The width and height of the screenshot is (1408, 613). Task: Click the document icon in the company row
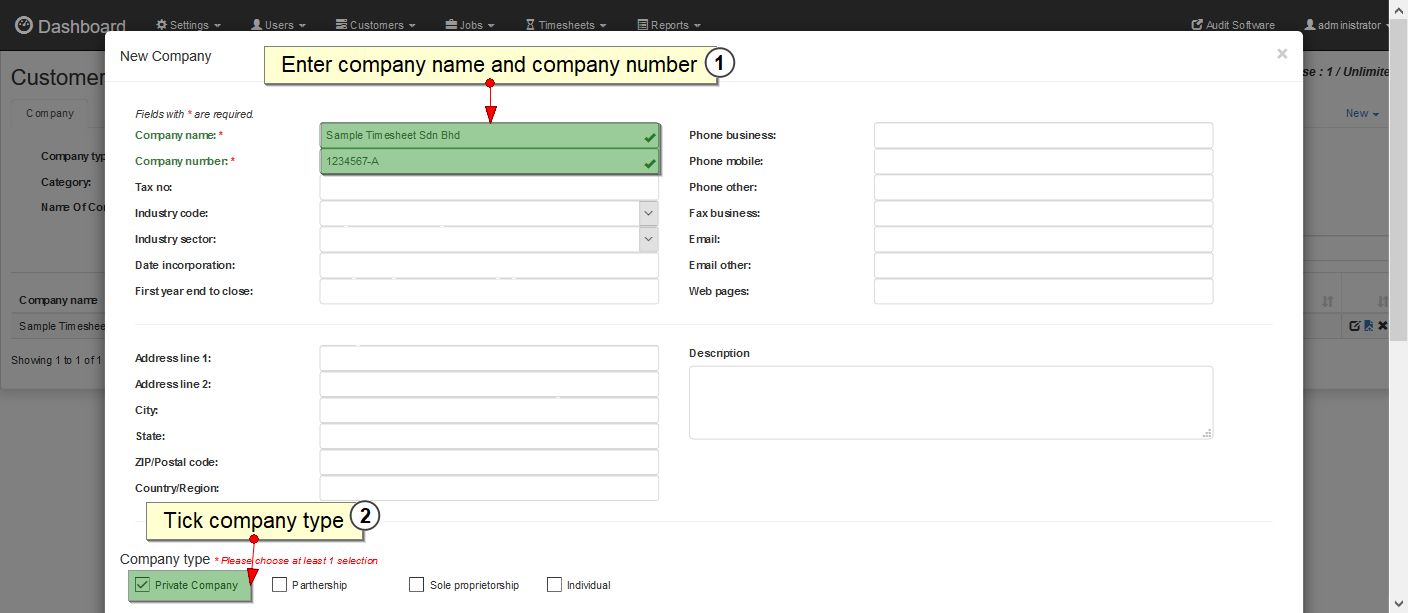click(x=1368, y=326)
